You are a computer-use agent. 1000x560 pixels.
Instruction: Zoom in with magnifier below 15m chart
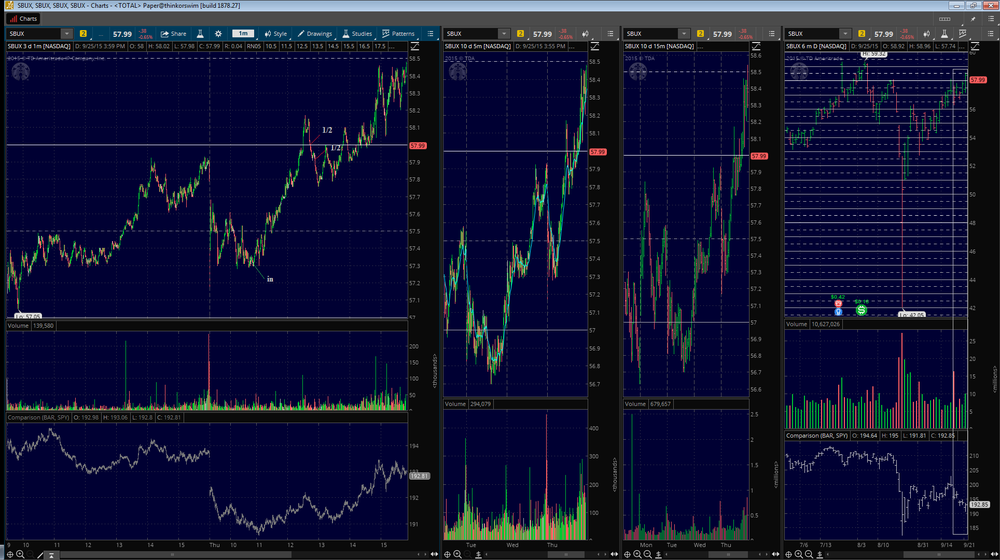coord(638,555)
